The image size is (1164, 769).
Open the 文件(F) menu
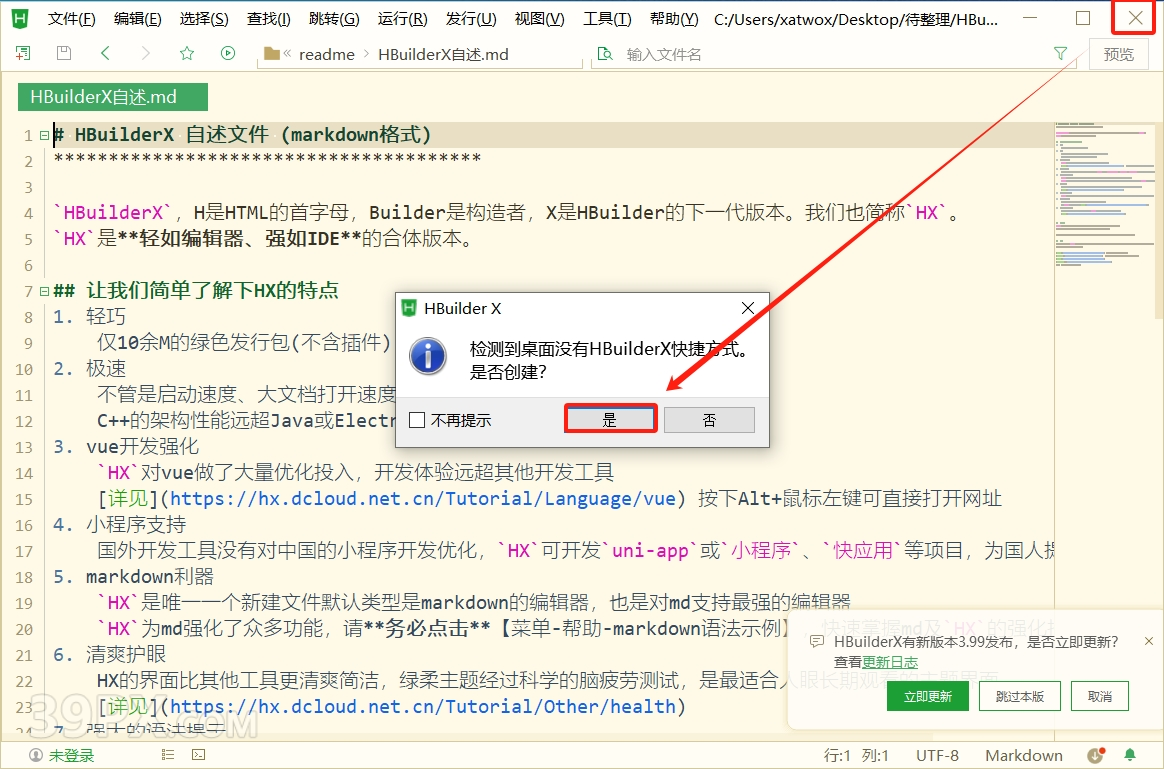[x=71, y=19]
